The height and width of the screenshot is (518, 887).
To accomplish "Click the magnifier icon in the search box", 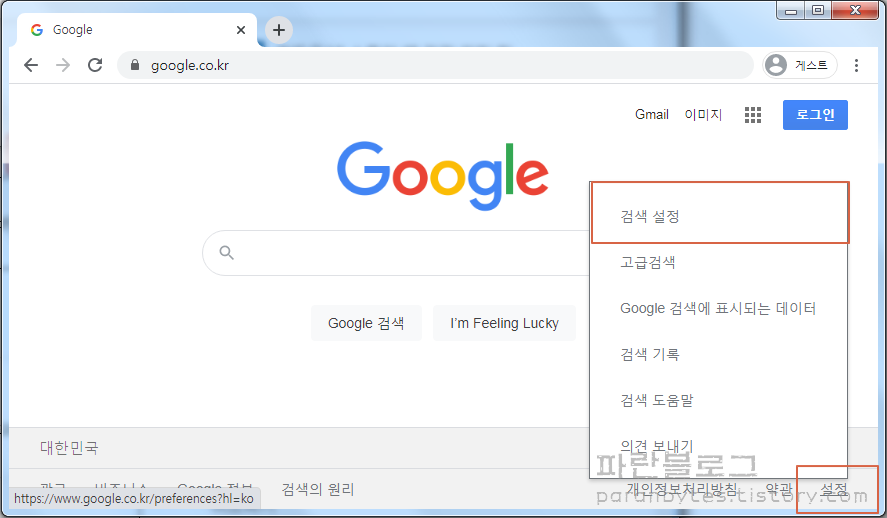I will pyautogui.click(x=227, y=253).
